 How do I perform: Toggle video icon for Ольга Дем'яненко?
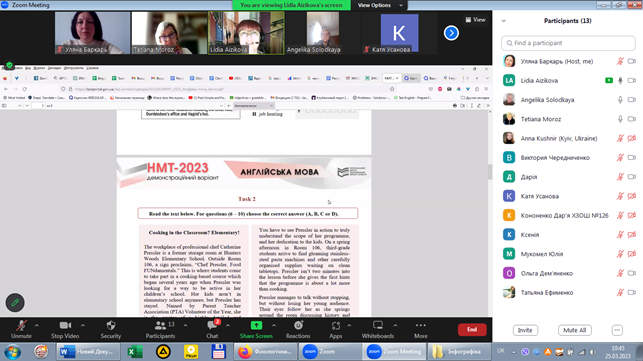tap(632, 273)
